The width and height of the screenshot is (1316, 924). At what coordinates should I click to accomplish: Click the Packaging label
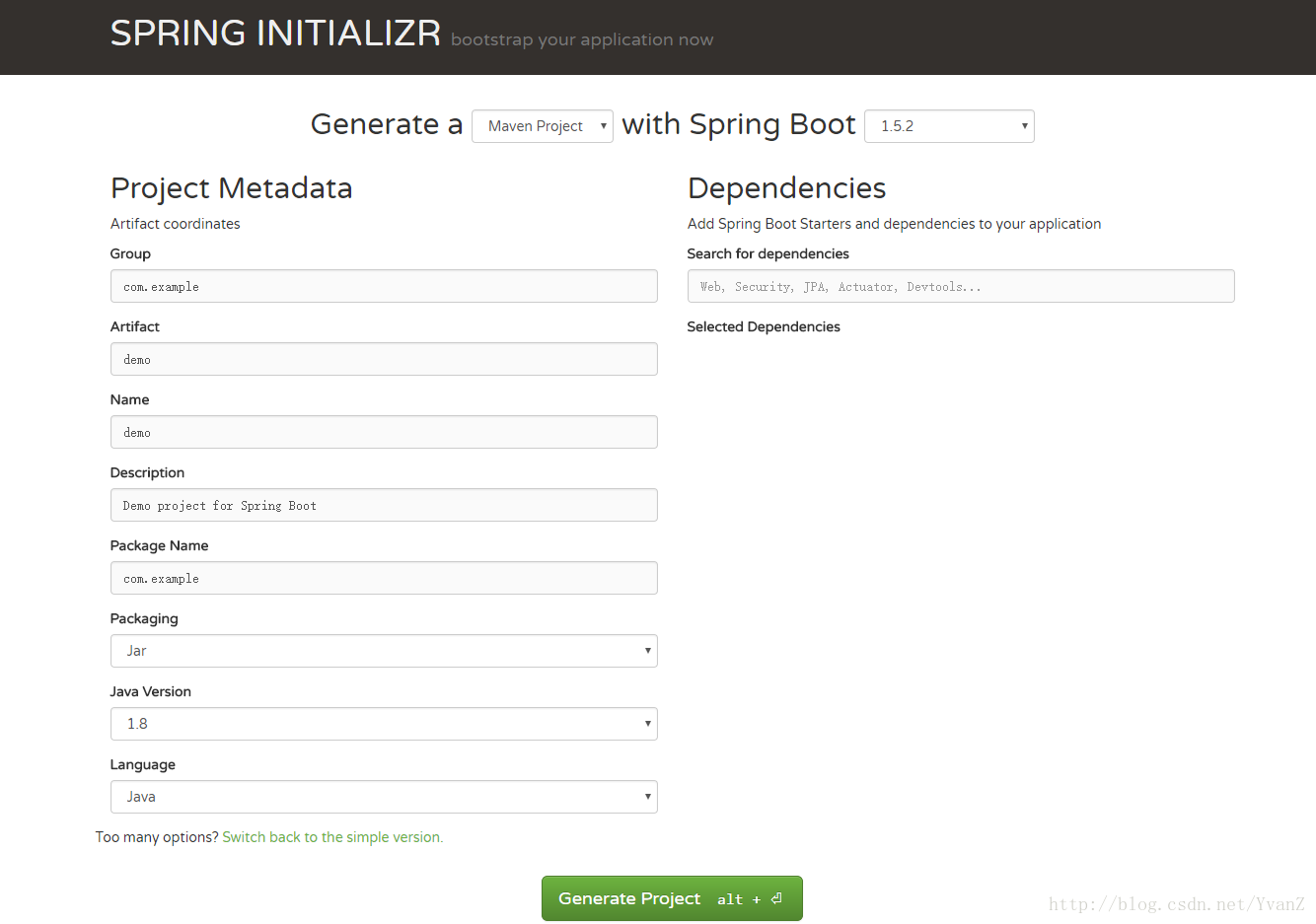tap(144, 618)
